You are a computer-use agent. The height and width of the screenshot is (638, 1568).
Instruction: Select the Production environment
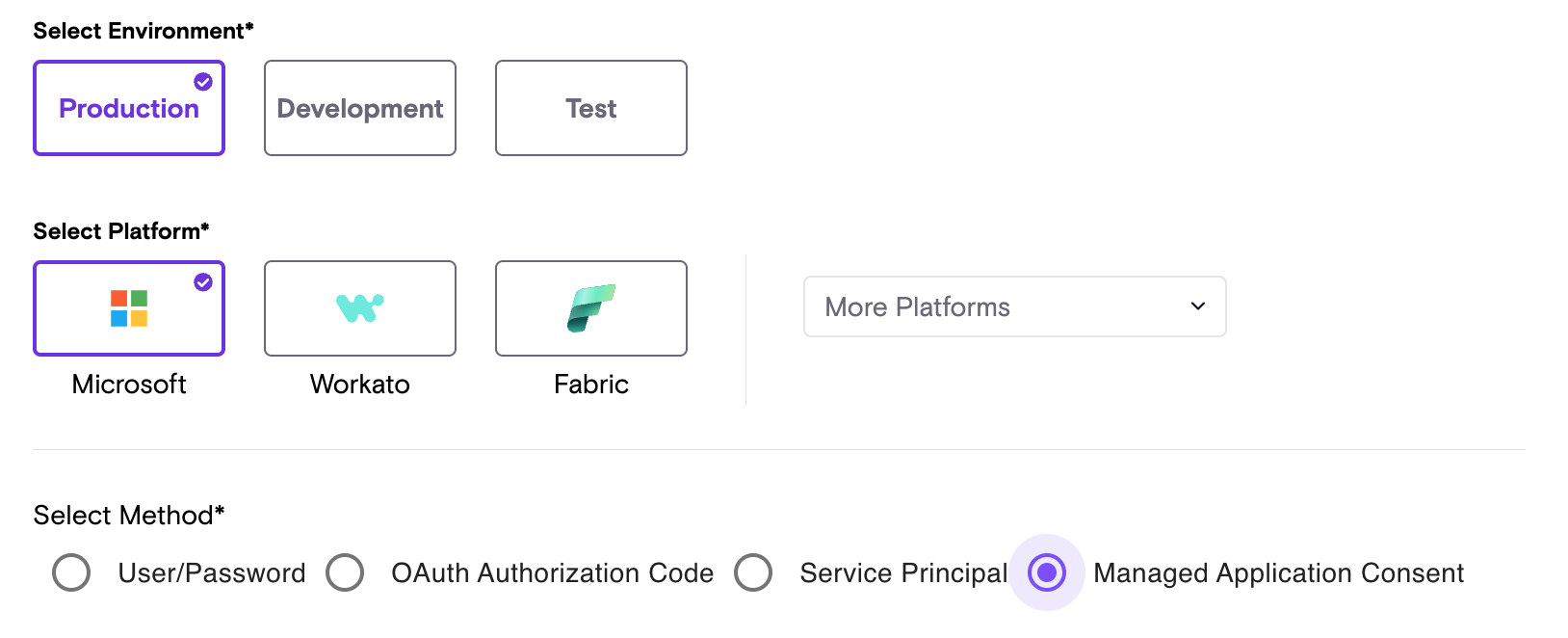[129, 109]
